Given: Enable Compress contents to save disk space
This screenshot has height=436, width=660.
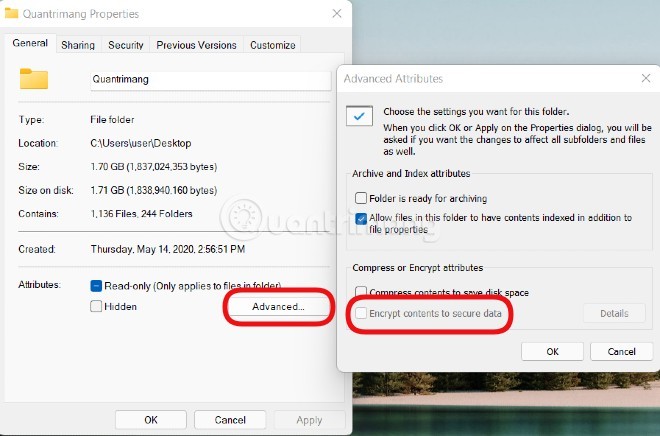Looking at the screenshot, I should pyautogui.click(x=361, y=293).
